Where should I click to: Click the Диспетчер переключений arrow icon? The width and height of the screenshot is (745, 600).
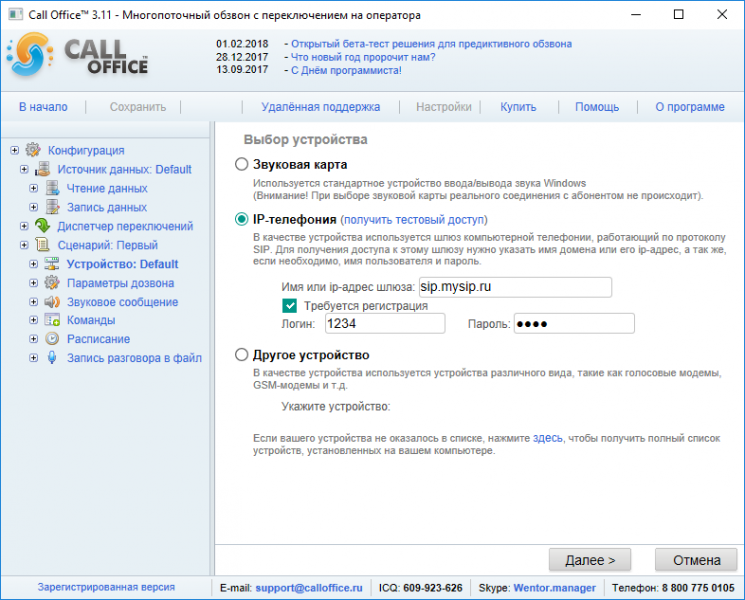[42, 226]
